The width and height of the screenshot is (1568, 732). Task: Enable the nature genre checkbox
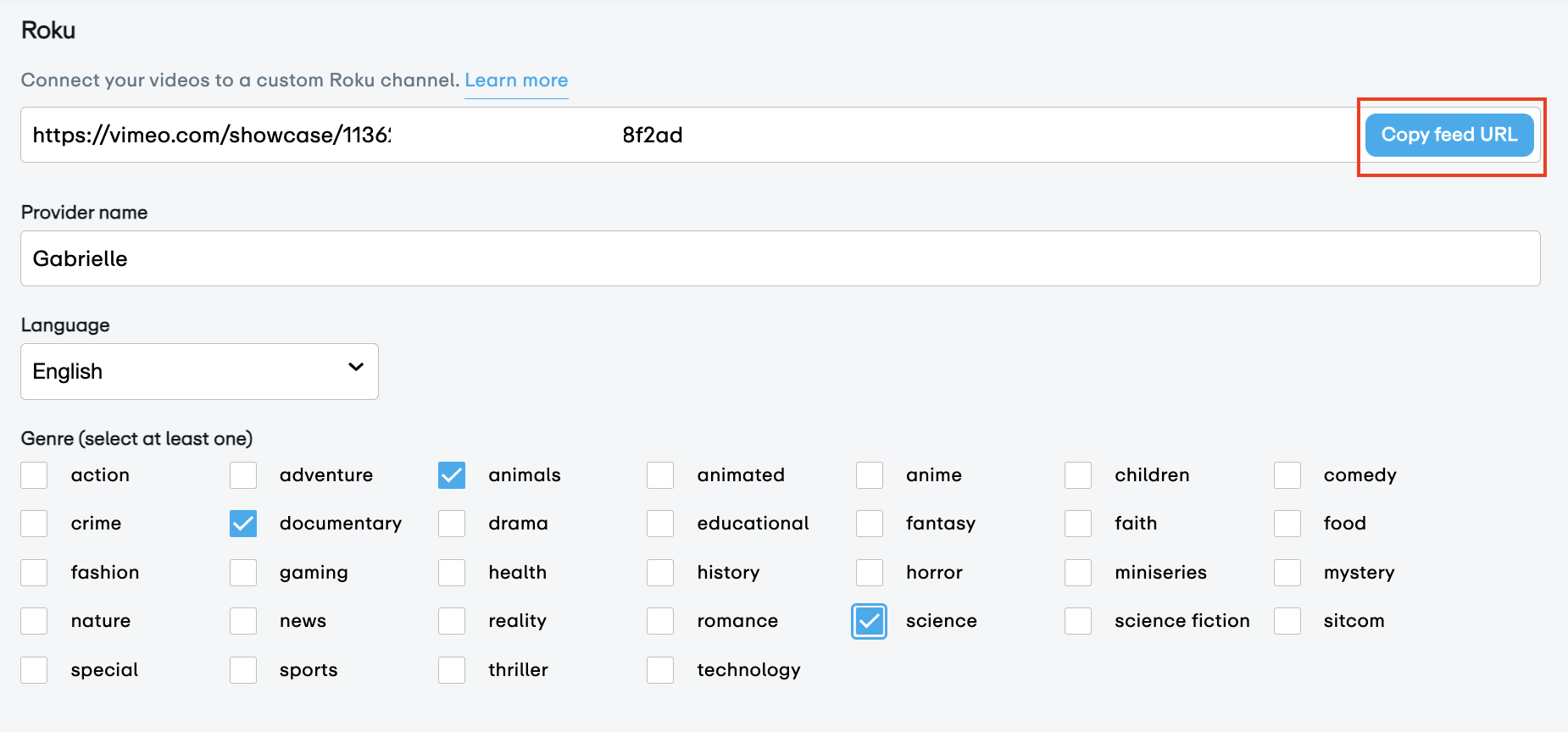pyautogui.click(x=34, y=621)
